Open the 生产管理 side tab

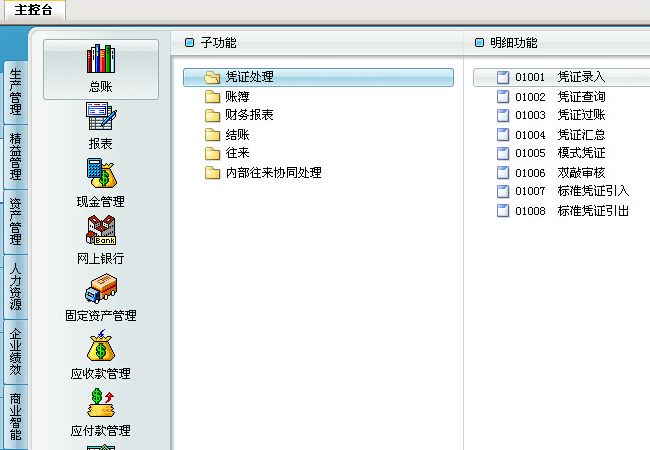click(16, 92)
